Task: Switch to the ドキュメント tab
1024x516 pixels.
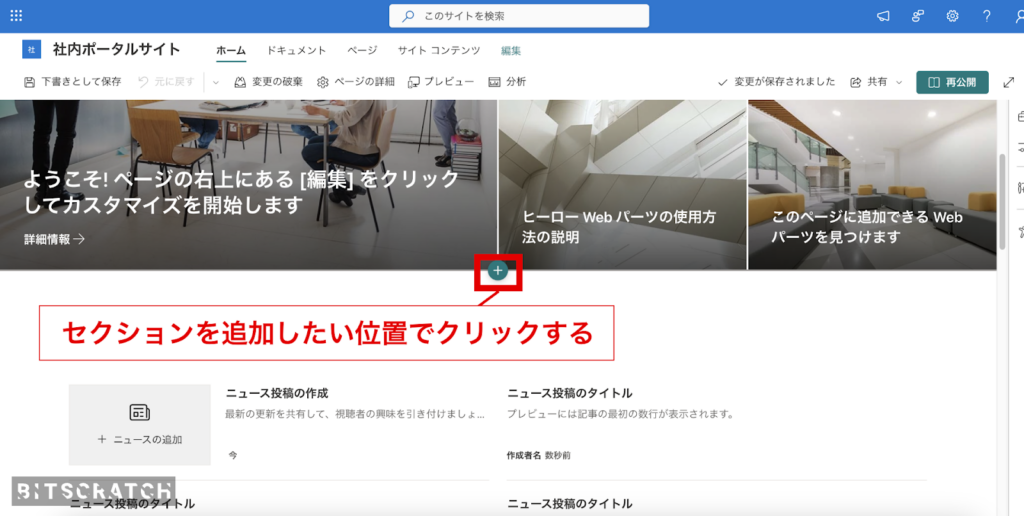Action: 296,50
